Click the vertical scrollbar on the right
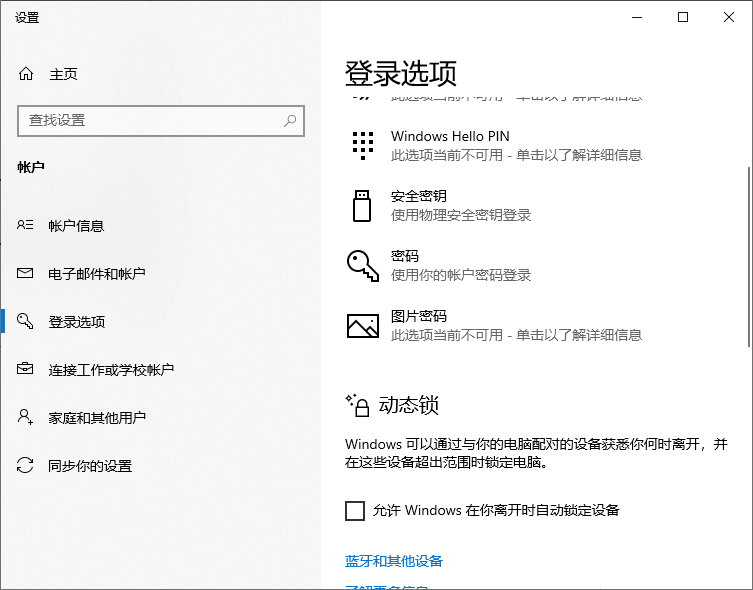 coord(747,257)
